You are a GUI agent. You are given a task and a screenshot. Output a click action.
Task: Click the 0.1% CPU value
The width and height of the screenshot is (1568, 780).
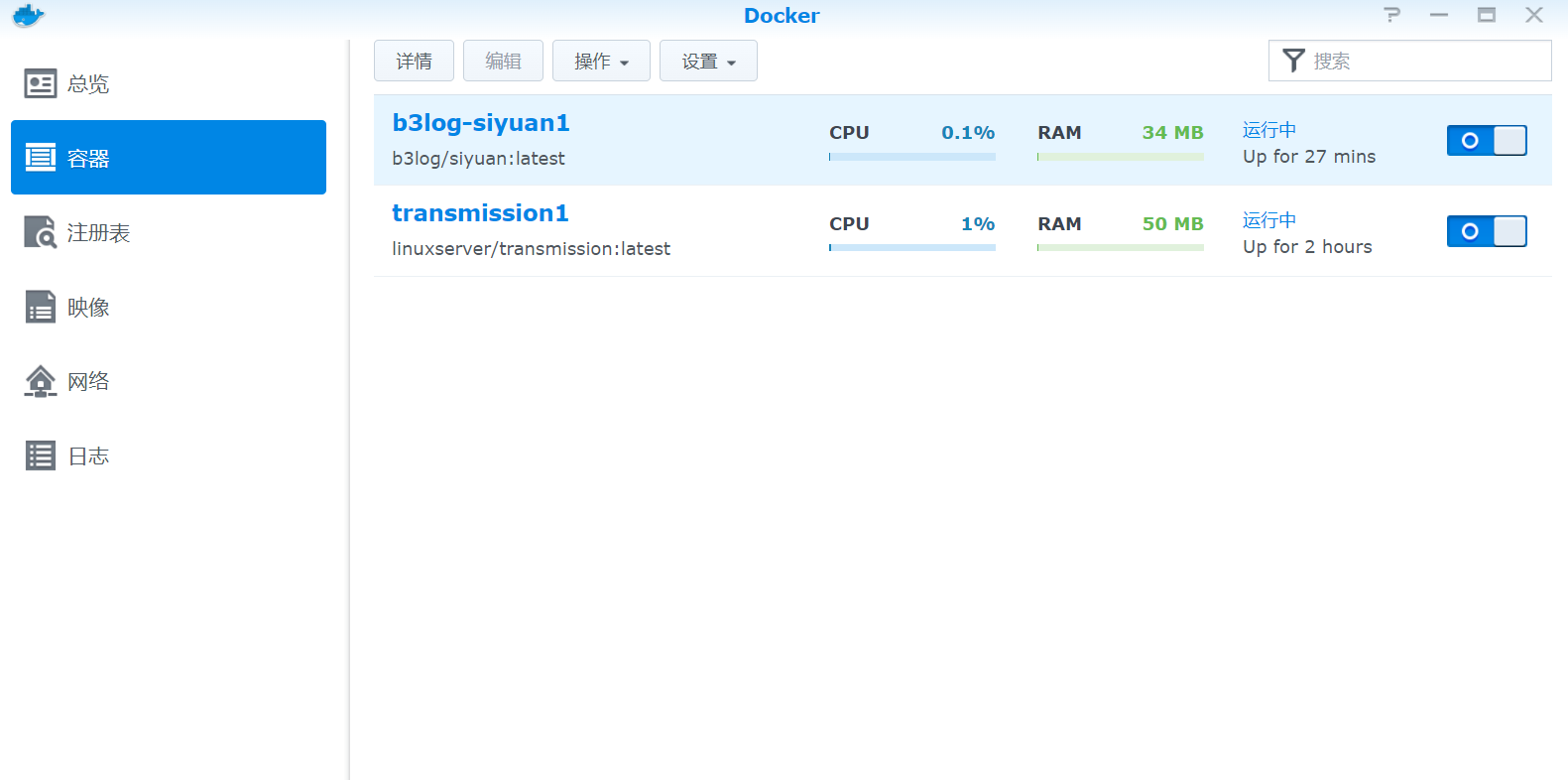tap(968, 133)
